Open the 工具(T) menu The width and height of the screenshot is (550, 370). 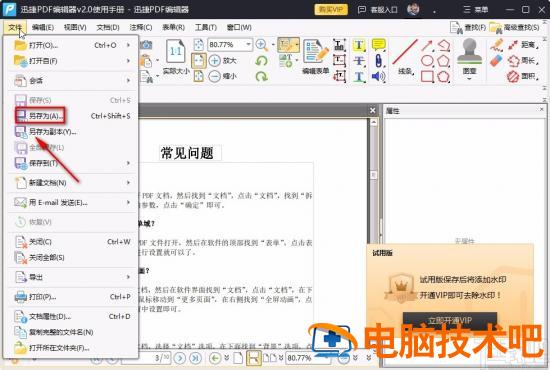pos(206,27)
